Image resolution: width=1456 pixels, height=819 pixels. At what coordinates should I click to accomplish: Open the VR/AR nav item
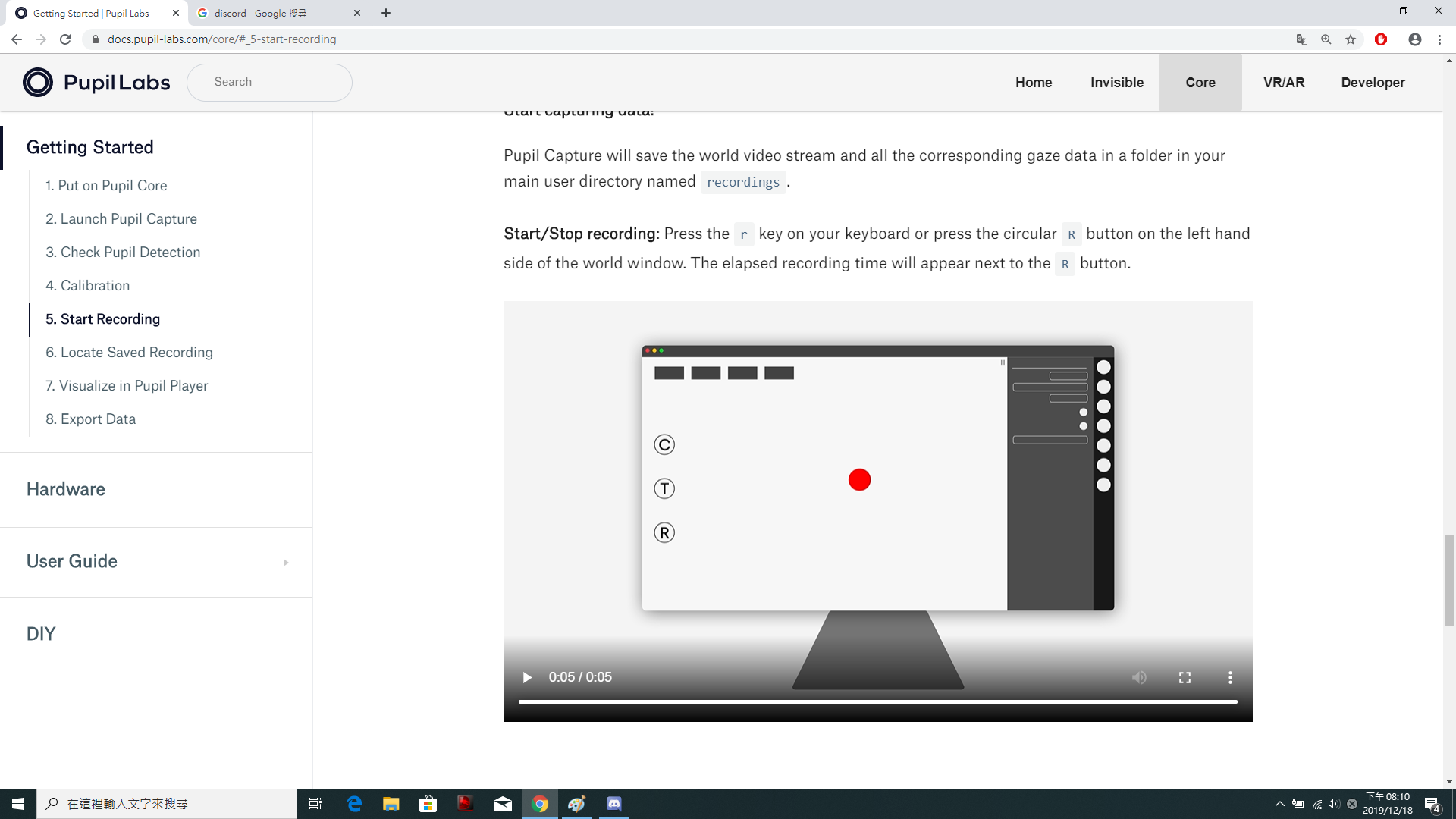1284,83
